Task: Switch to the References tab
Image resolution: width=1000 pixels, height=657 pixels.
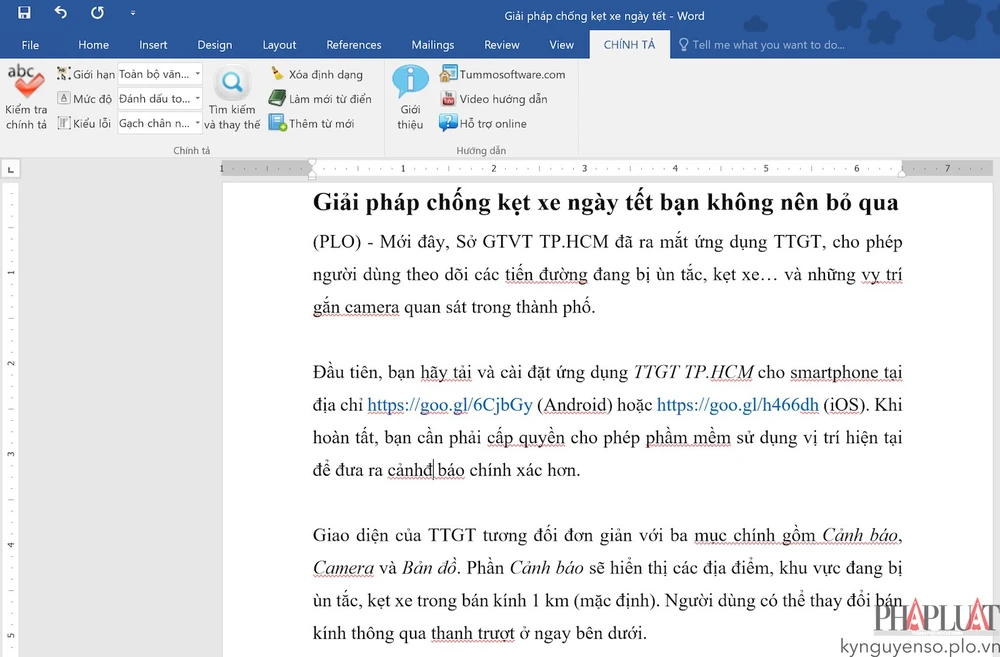Action: coord(353,45)
